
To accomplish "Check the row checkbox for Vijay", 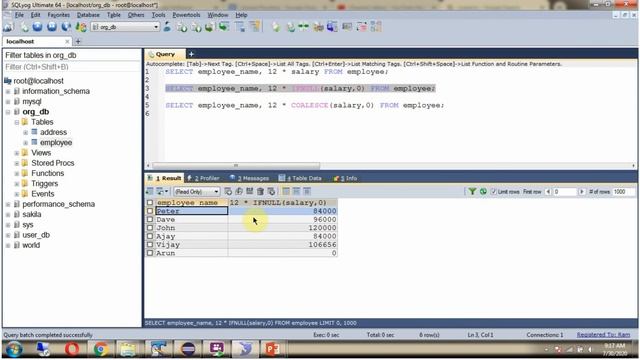I will [150, 244].
